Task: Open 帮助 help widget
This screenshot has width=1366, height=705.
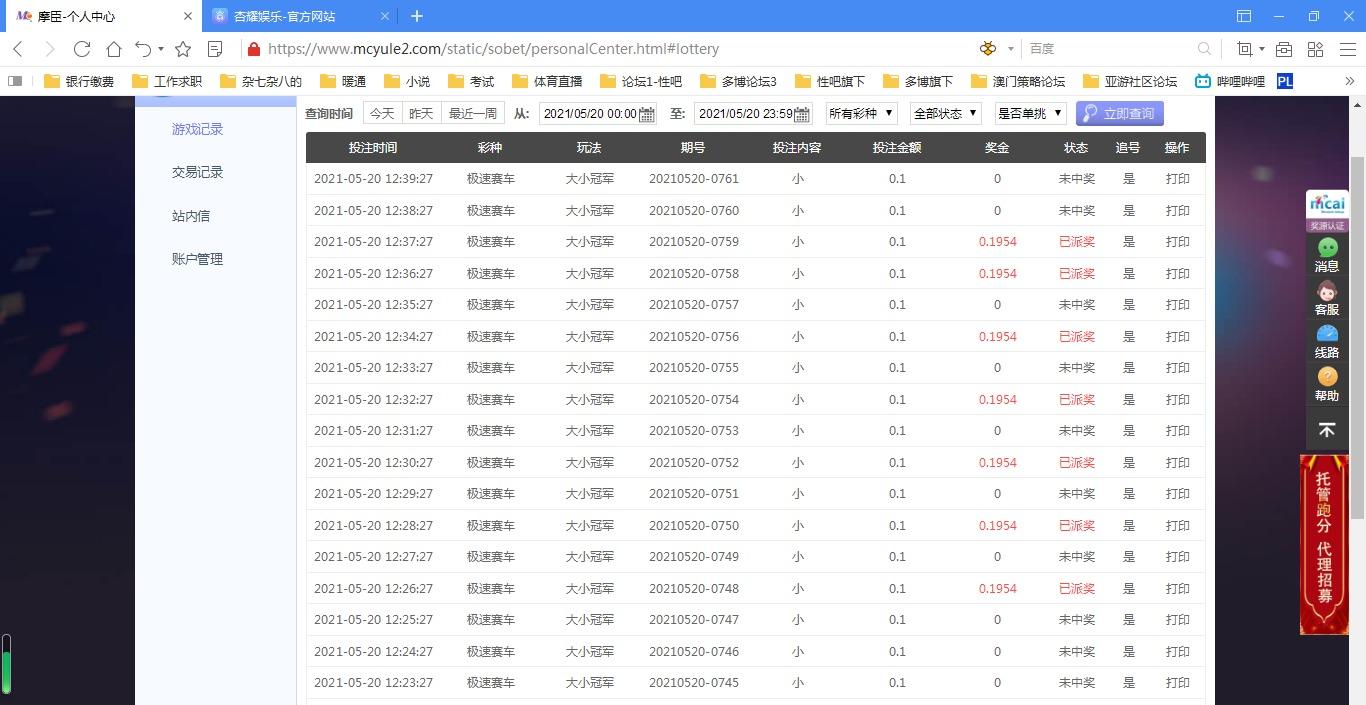Action: (x=1327, y=385)
